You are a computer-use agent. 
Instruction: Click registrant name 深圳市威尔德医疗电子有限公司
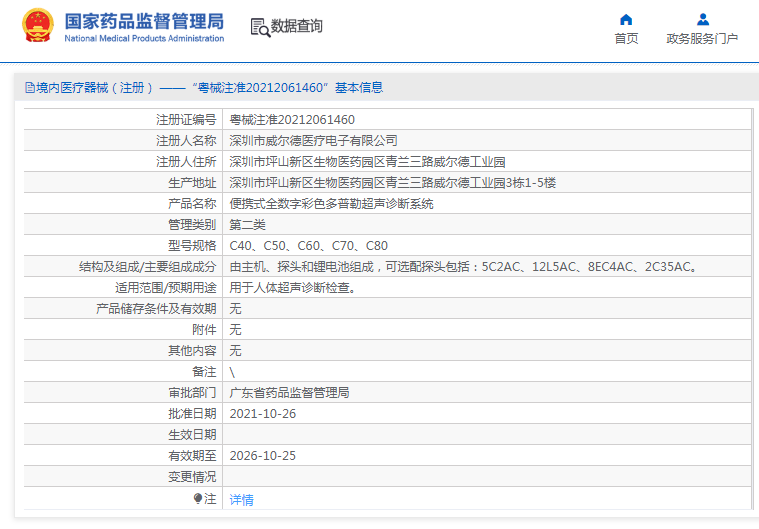click(313, 140)
